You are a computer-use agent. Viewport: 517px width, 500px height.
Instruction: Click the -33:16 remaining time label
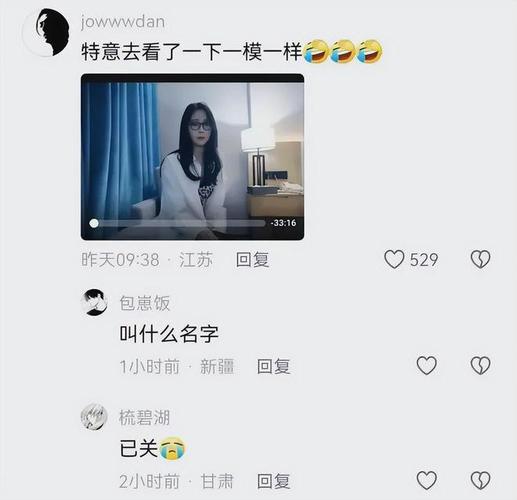tap(283, 223)
